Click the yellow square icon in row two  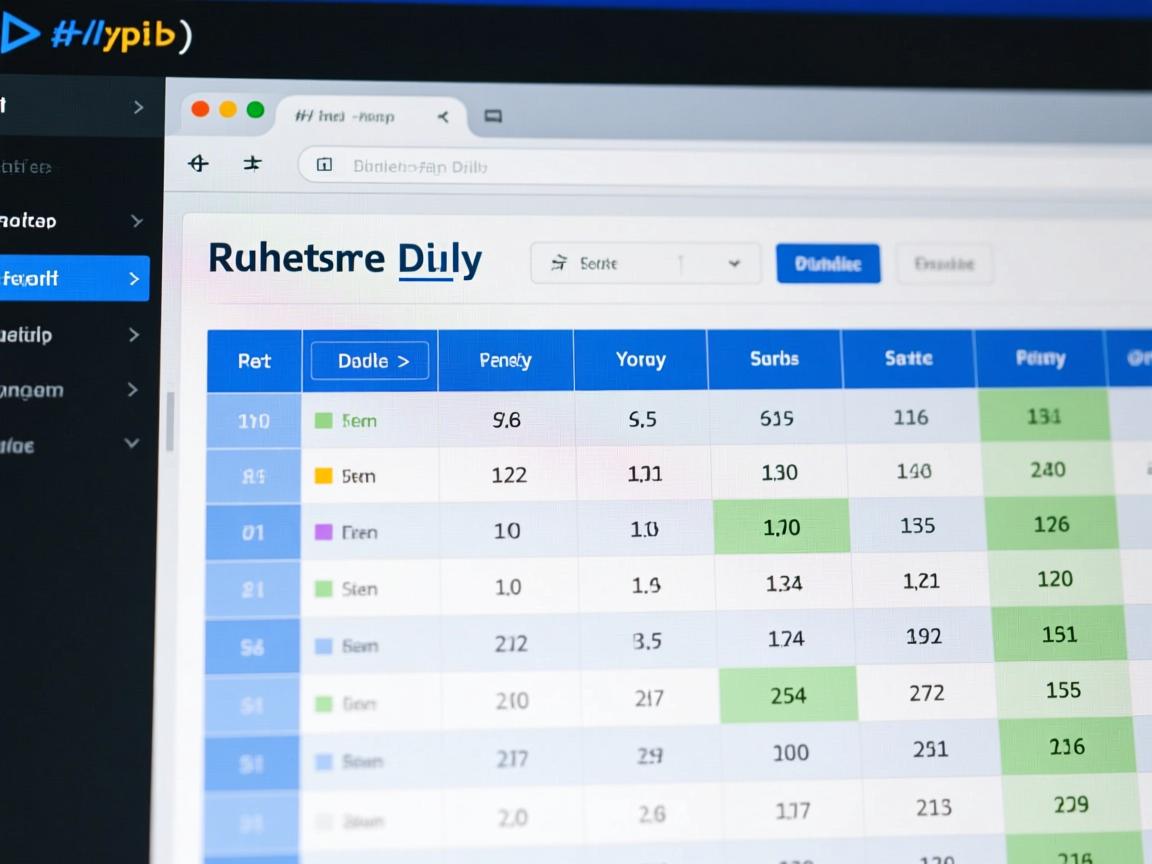323,476
